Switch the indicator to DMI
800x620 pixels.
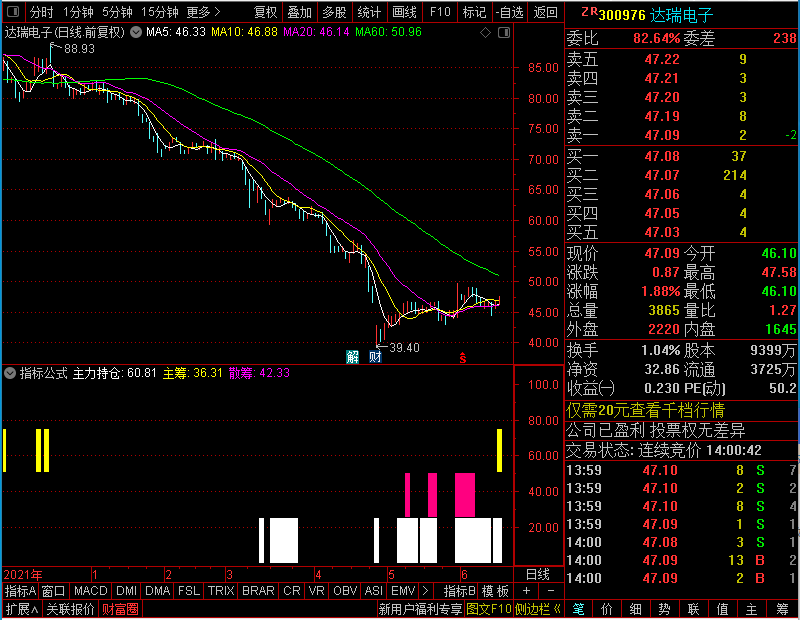[126, 591]
